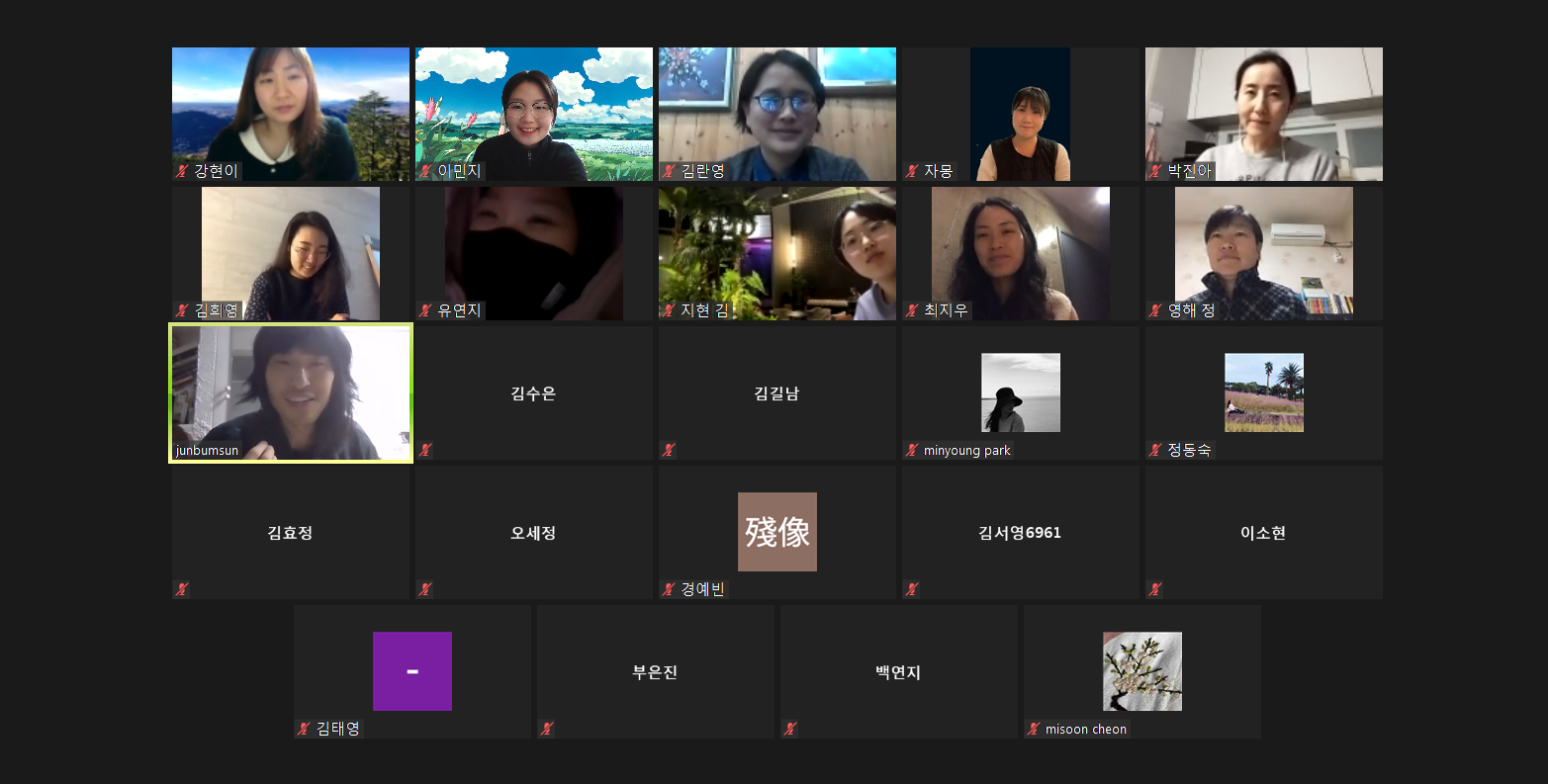Select the participant name 백연지
Viewport: 1548px width, 784px height.
click(899, 672)
